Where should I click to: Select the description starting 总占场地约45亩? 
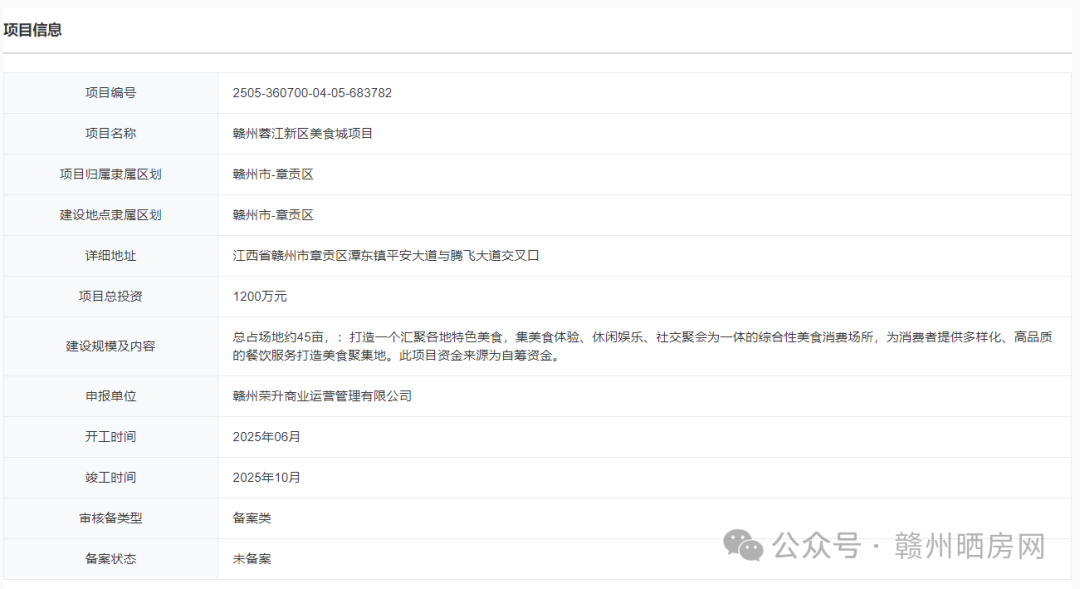643,346
